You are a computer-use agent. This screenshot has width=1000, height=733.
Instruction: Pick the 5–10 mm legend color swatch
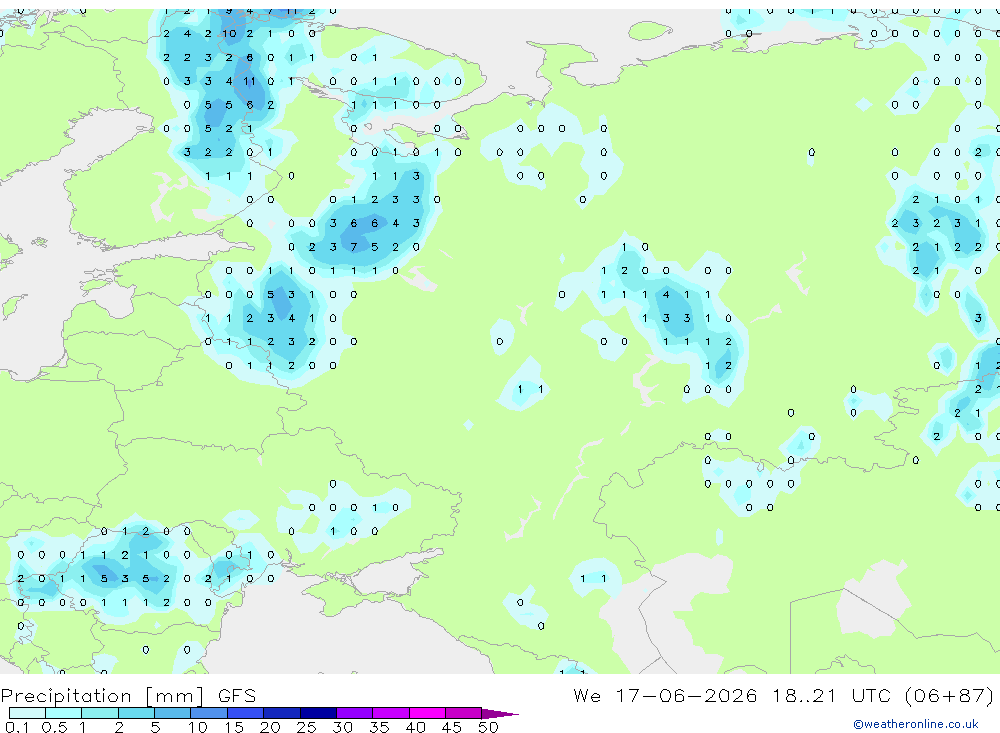[172, 713]
